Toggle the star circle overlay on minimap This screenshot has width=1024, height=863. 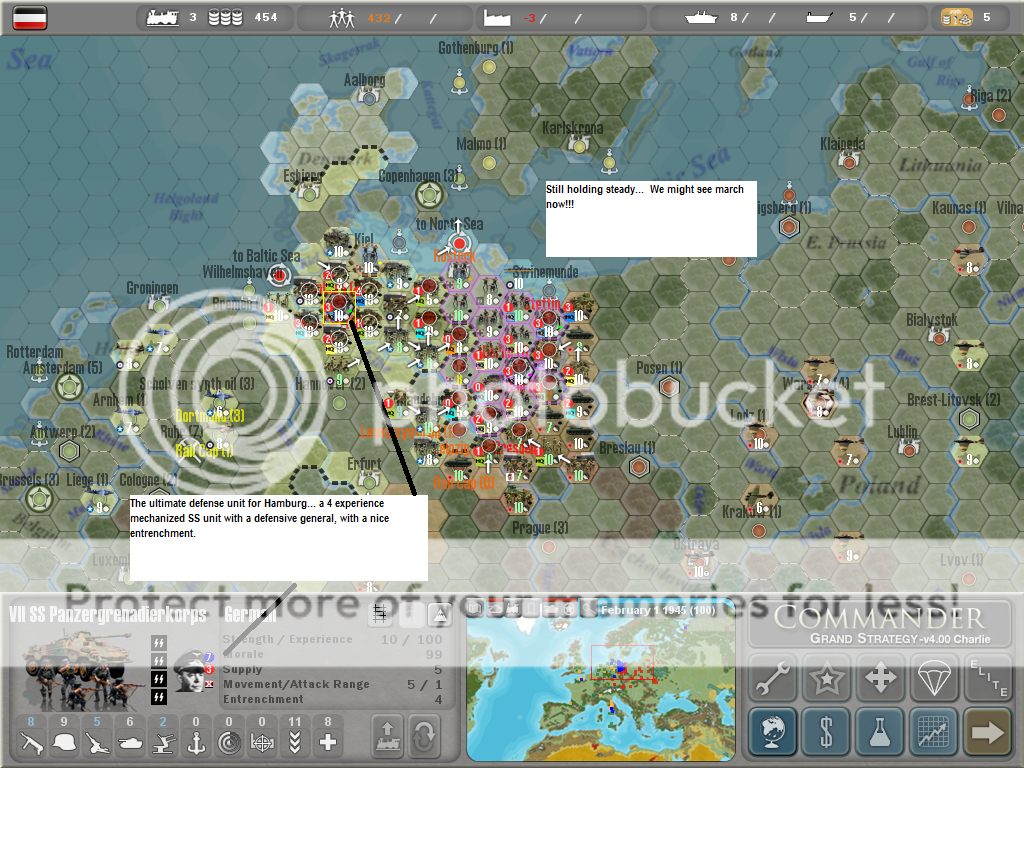(x=570, y=609)
